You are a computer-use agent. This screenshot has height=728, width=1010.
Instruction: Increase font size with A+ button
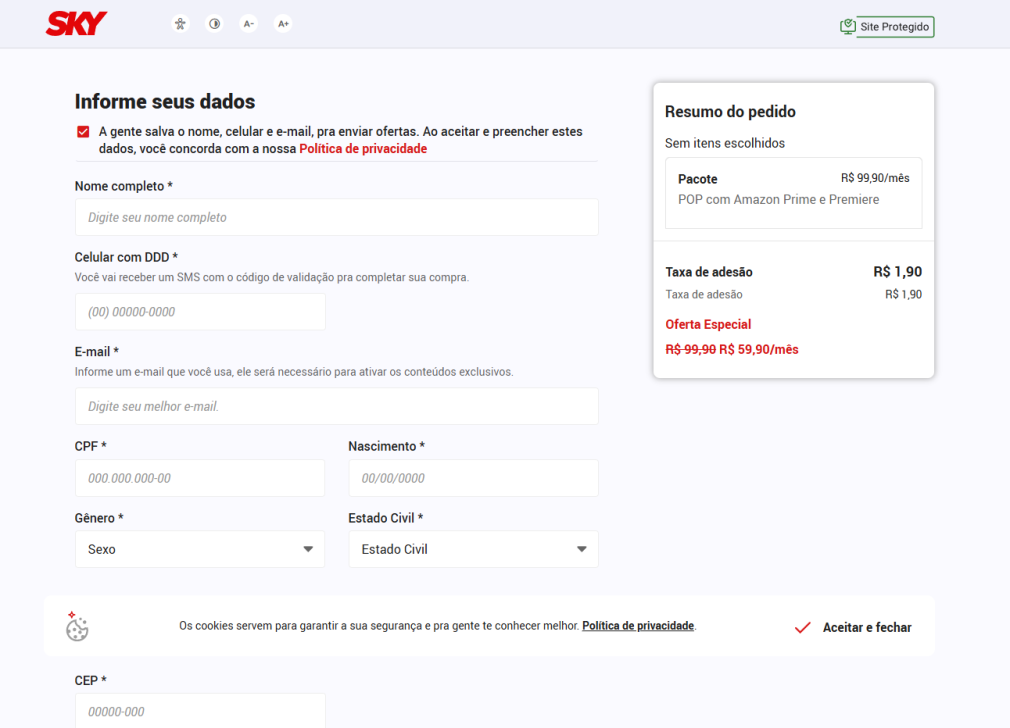pyautogui.click(x=283, y=24)
